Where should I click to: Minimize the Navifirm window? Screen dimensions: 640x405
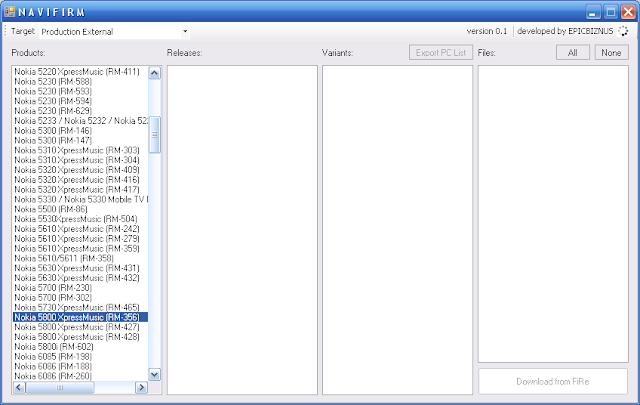593,12
